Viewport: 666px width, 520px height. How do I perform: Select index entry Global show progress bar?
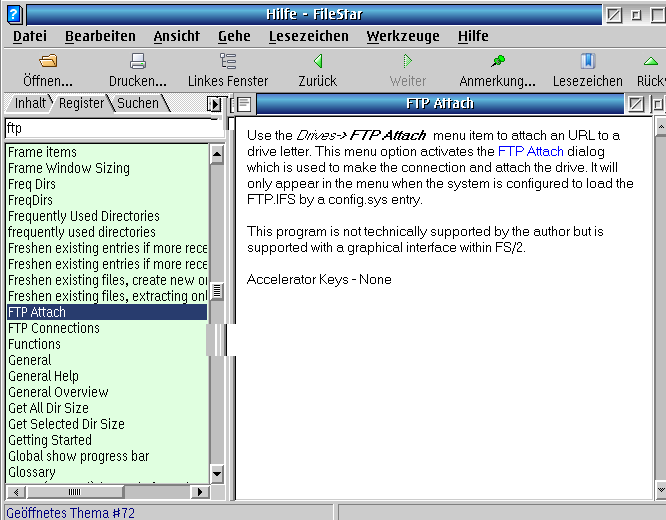click(107, 456)
